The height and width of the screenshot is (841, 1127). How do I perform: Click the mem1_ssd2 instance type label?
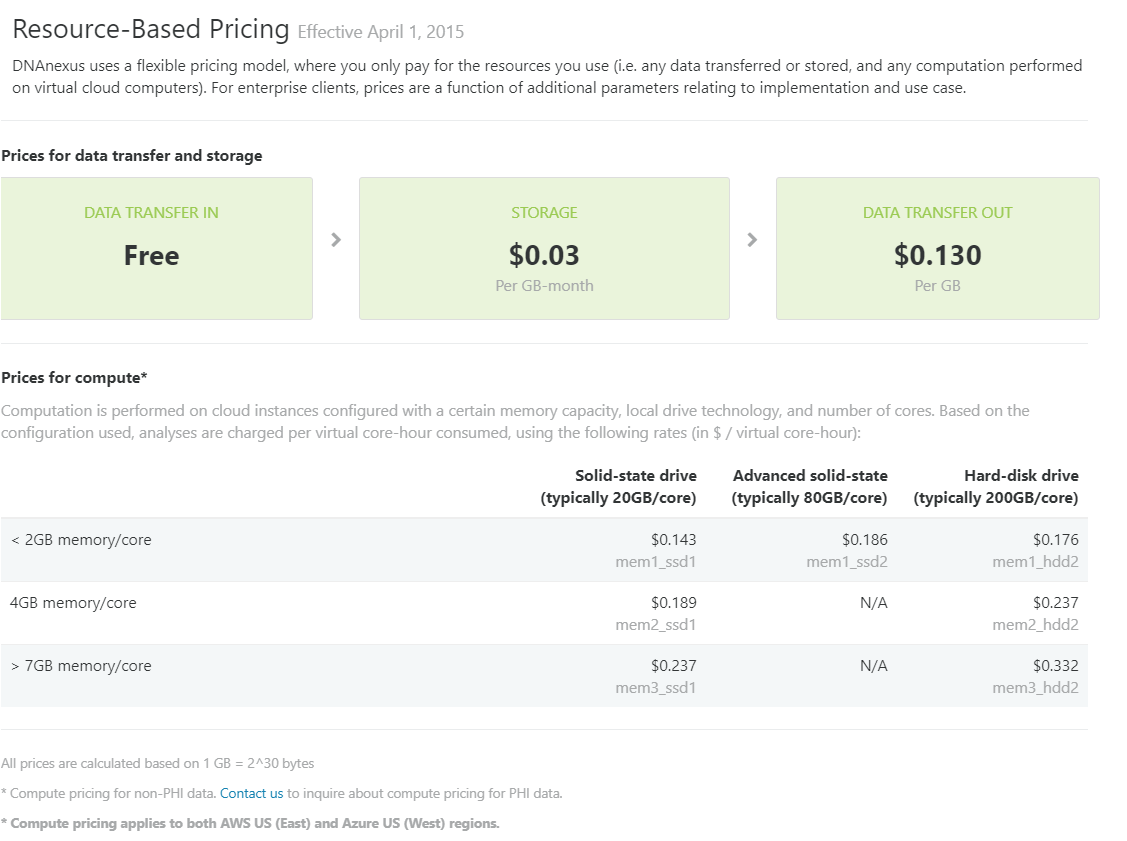pos(846,562)
